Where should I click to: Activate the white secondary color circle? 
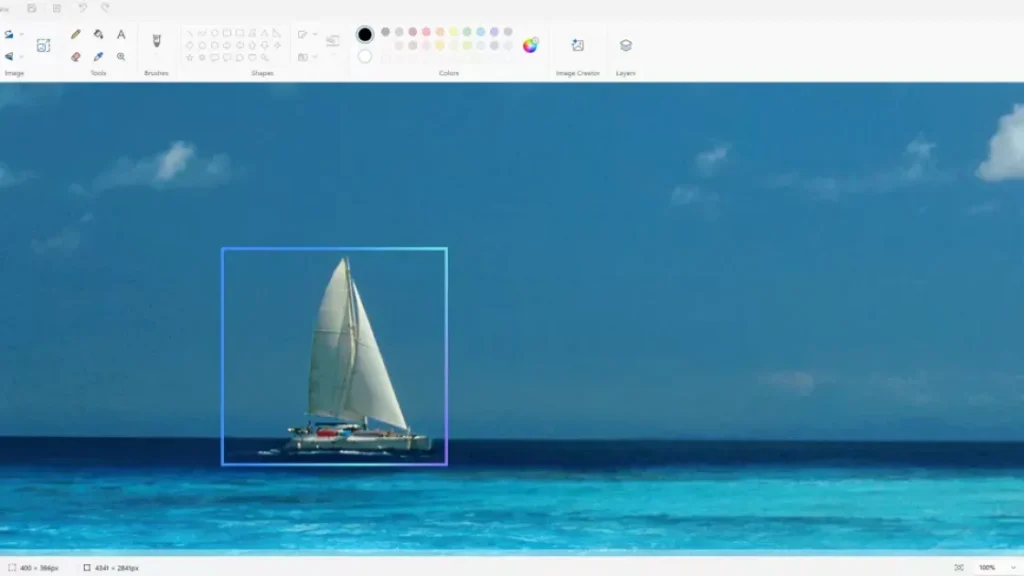coord(365,56)
